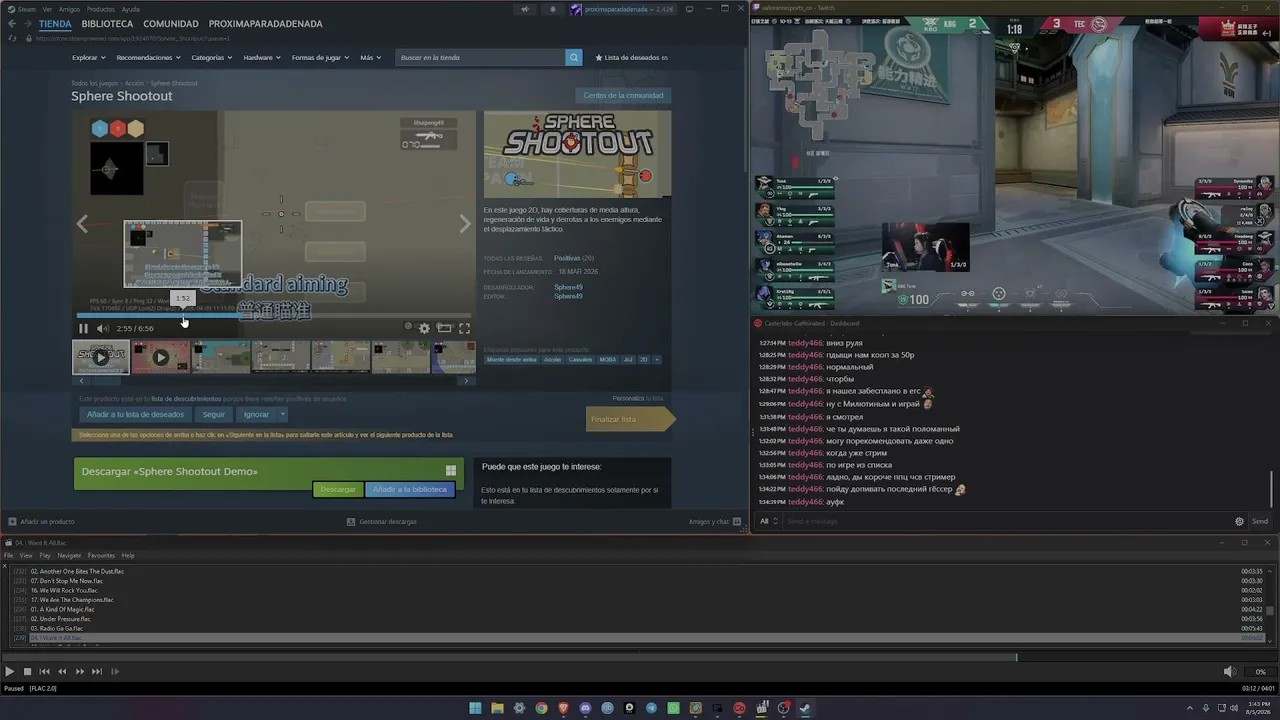Open Centro de la comunidad

point(623,95)
